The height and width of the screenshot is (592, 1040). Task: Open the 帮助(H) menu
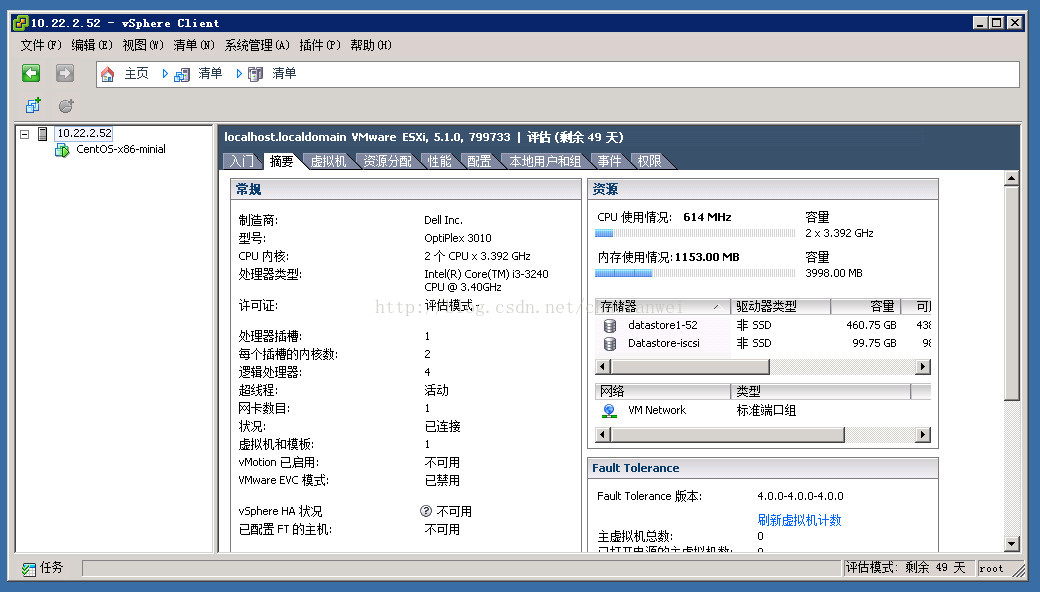pyautogui.click(x=371, y=45)
